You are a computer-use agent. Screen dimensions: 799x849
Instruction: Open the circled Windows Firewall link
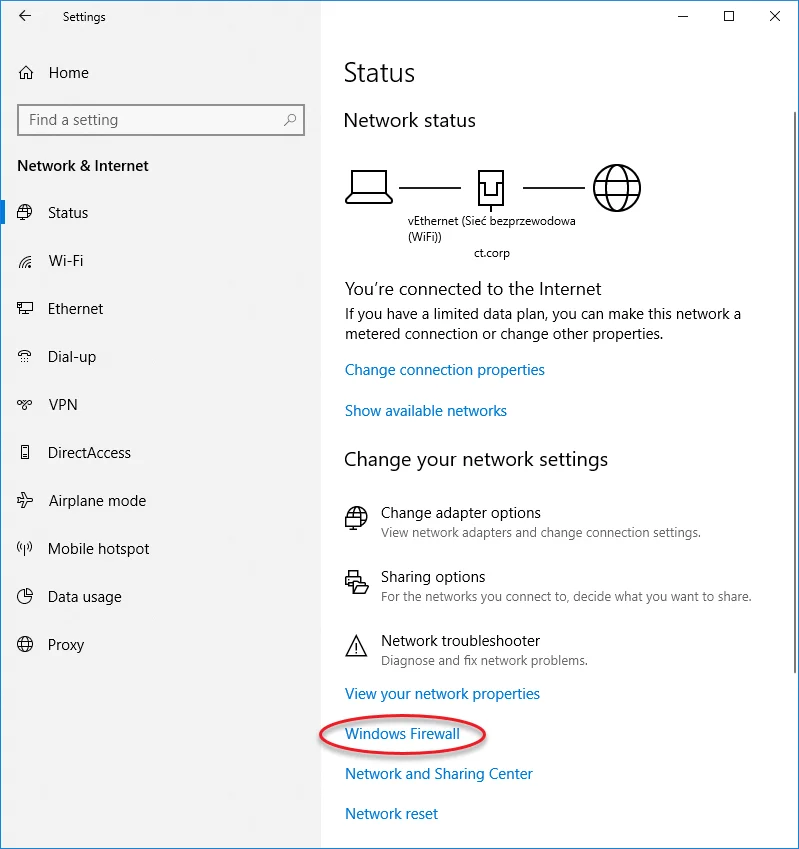coord(400,733)
